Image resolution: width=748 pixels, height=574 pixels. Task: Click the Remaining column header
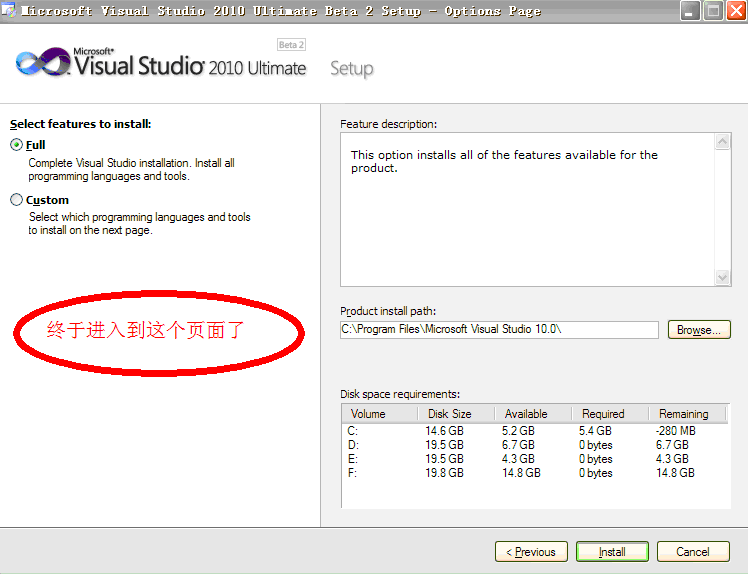tap(687, 414)
